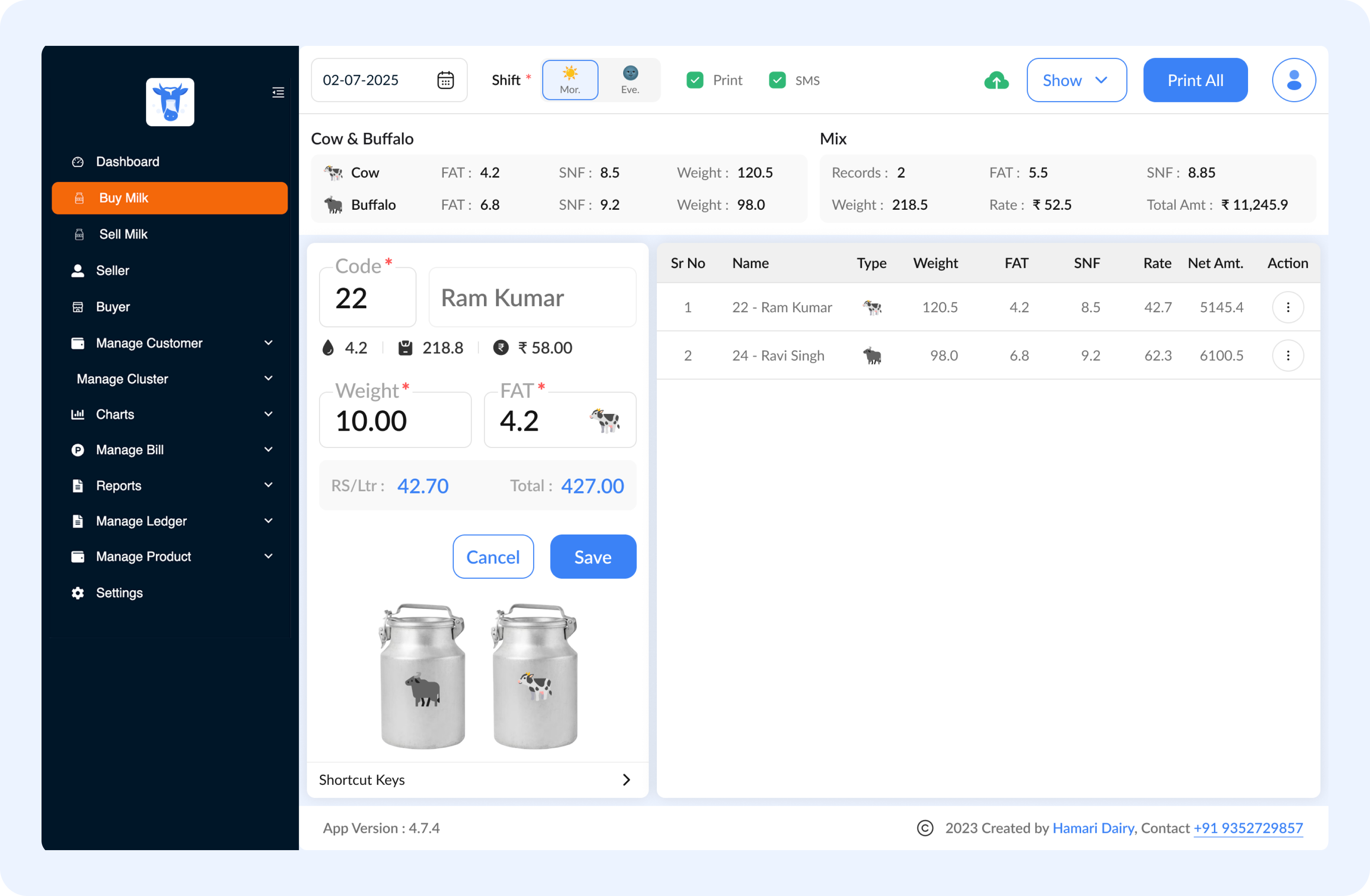Viewport: 1370px width, 896px height.
Task: Open the Shortcut Keys panel
Action: tap(362, 780)
